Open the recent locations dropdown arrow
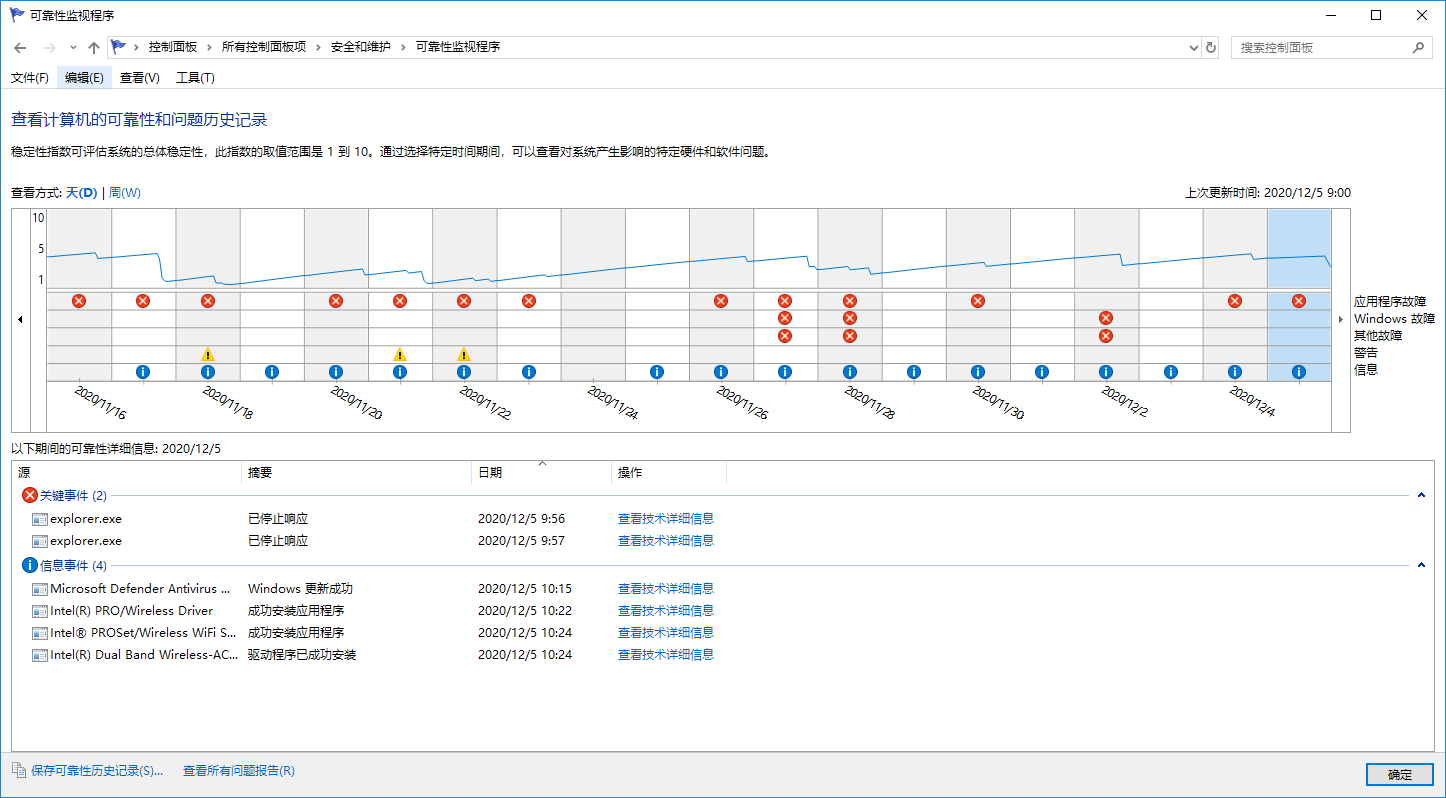This screenshot has height=798, width=1446. point(73,47)
